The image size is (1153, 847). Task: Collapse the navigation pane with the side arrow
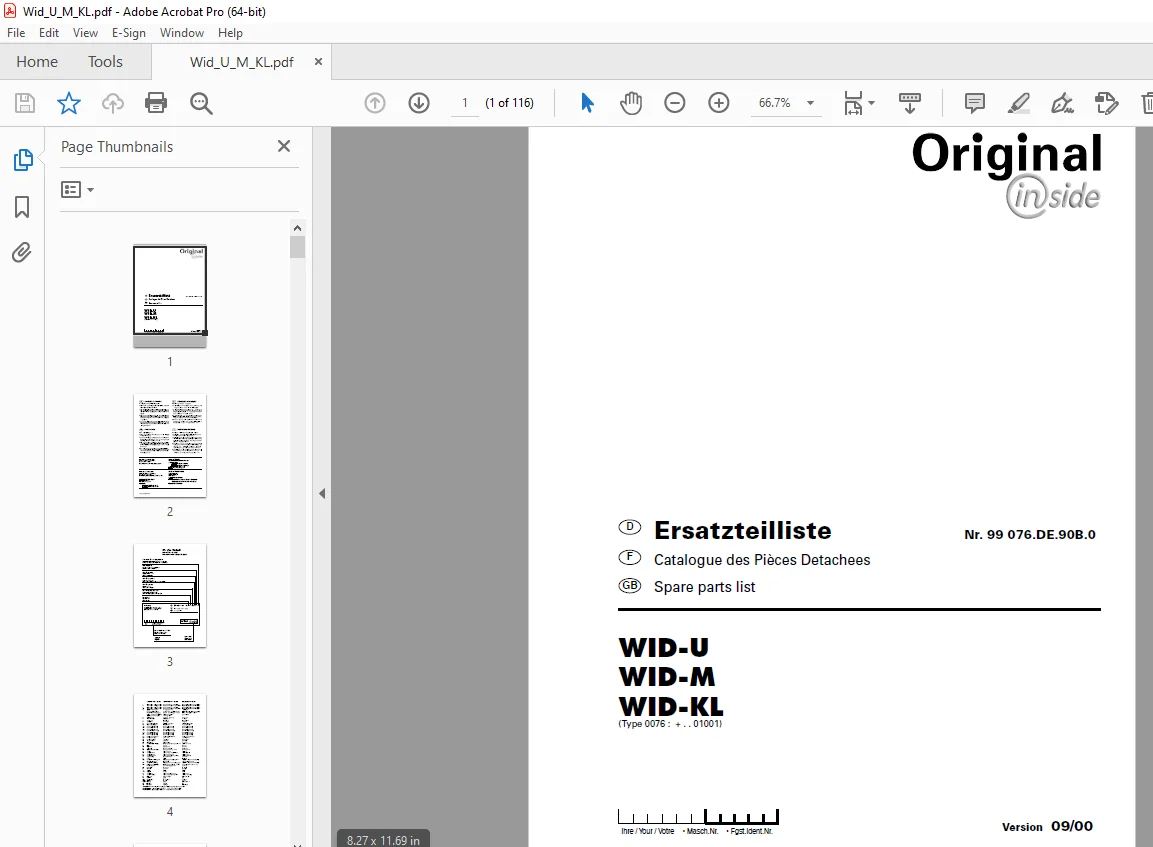tap(322, 493)
